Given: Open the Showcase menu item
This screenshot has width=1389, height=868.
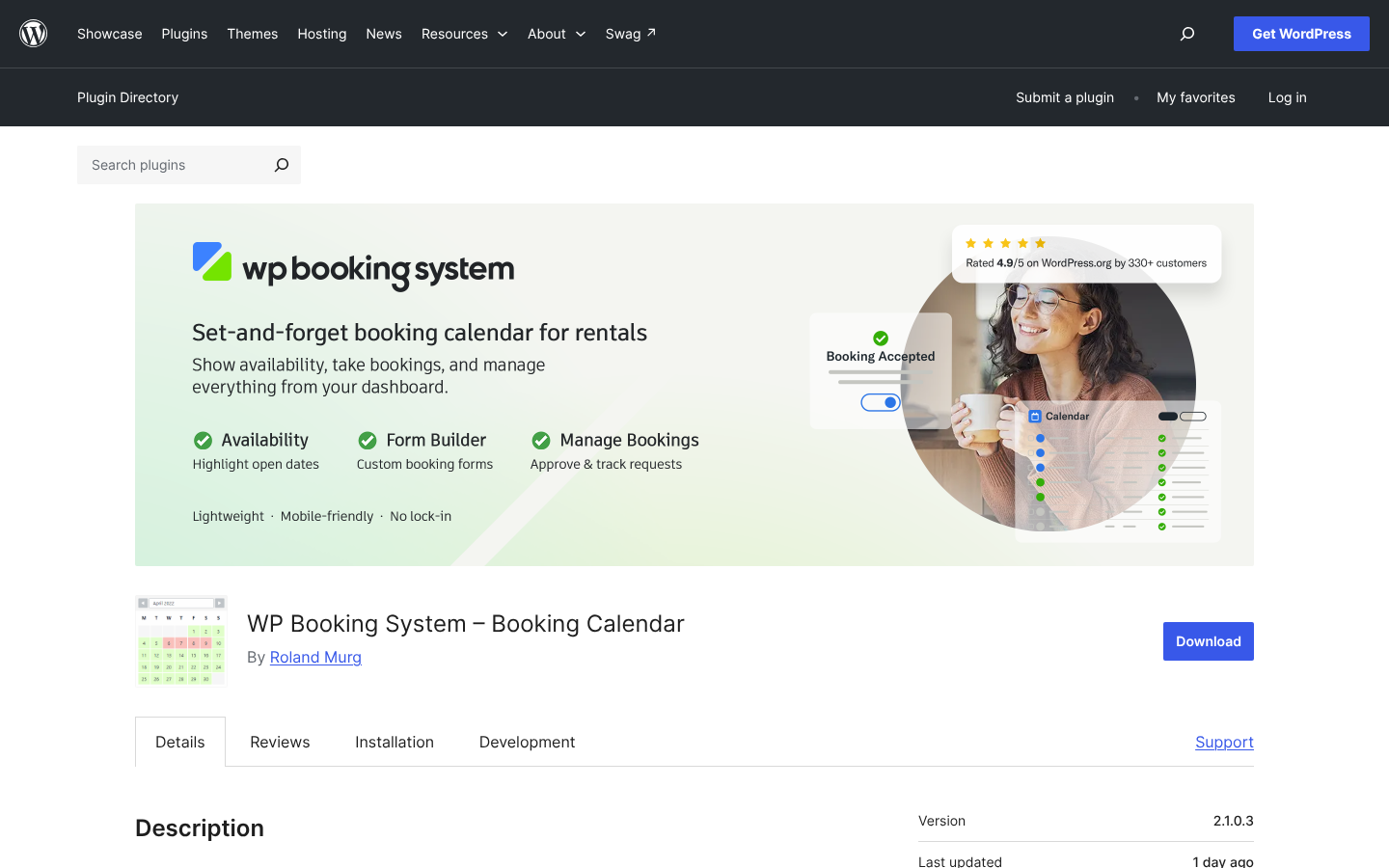Looking at the screenshot, I should coord(110,34).
